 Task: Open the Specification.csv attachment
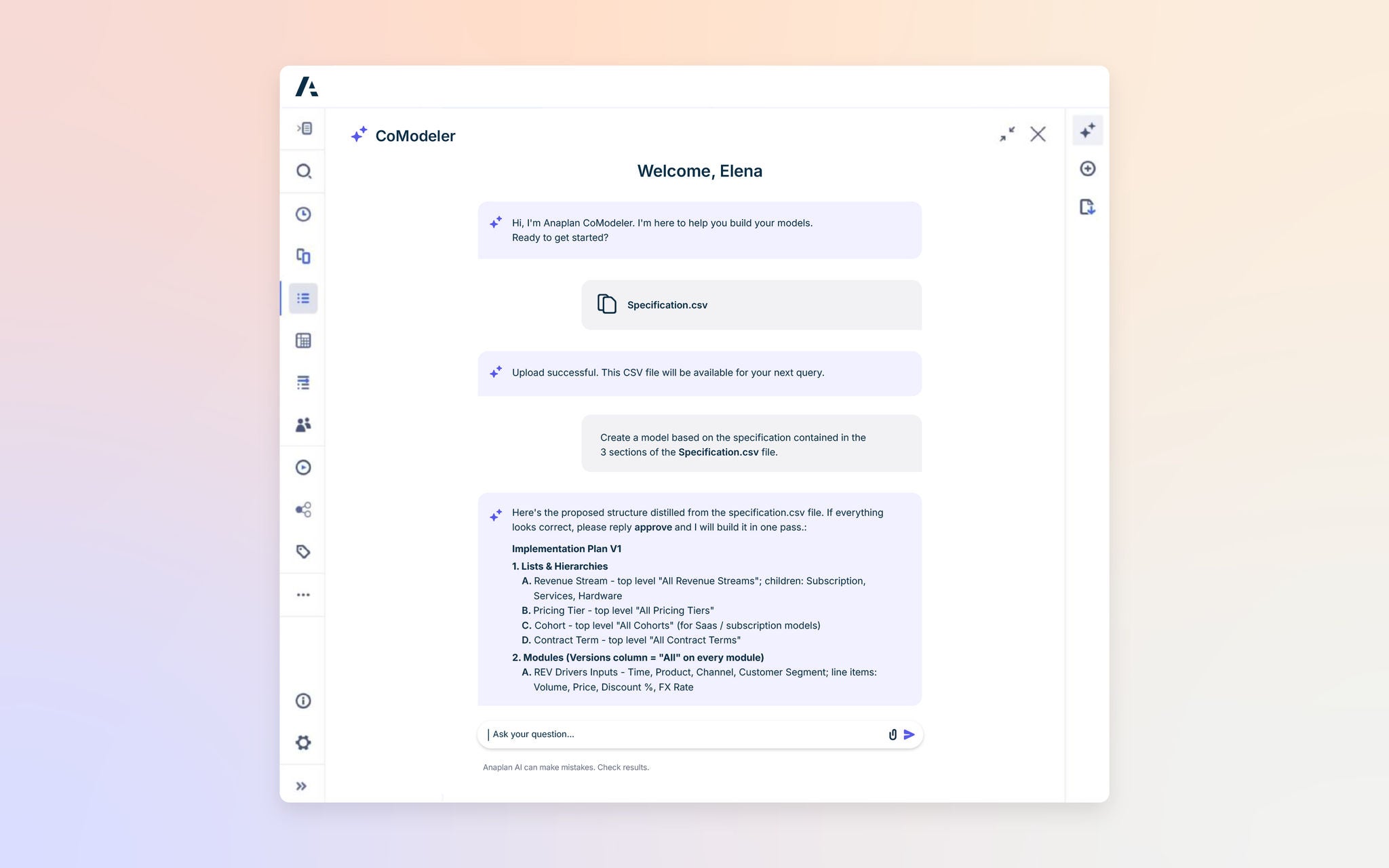751,304
